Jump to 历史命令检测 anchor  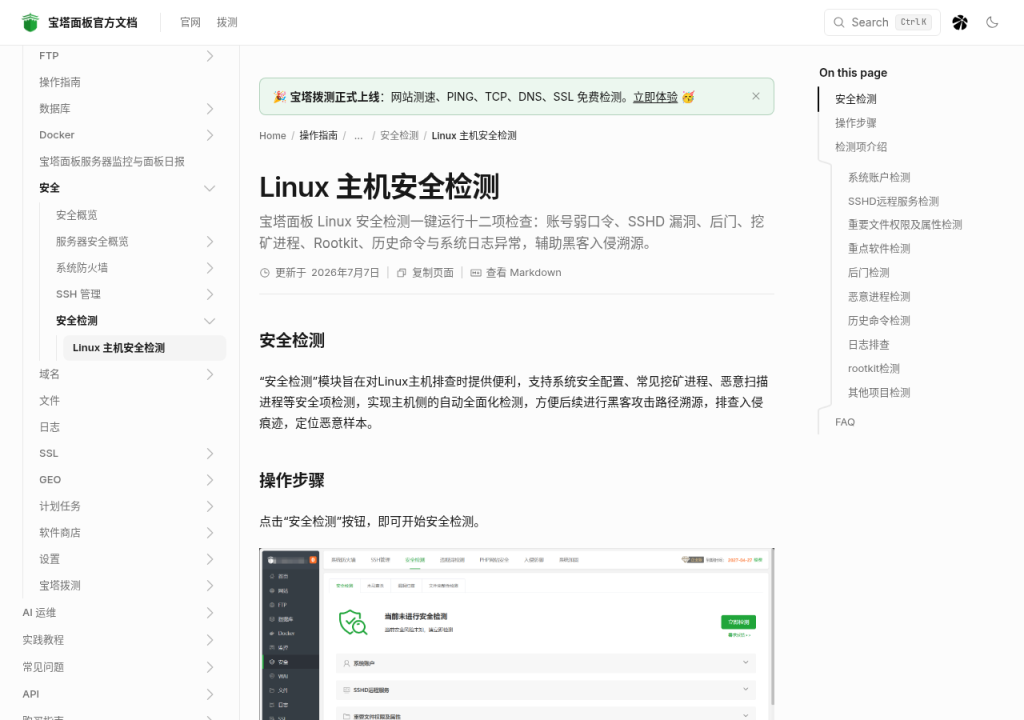(x=879, y=321)
